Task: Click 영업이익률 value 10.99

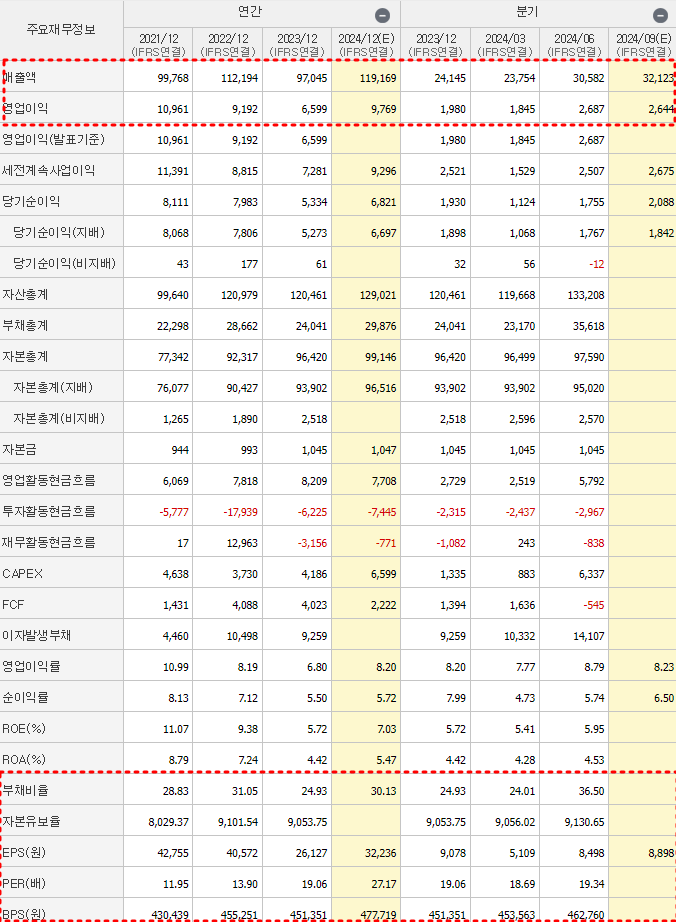Action: (x=176, y=667)
